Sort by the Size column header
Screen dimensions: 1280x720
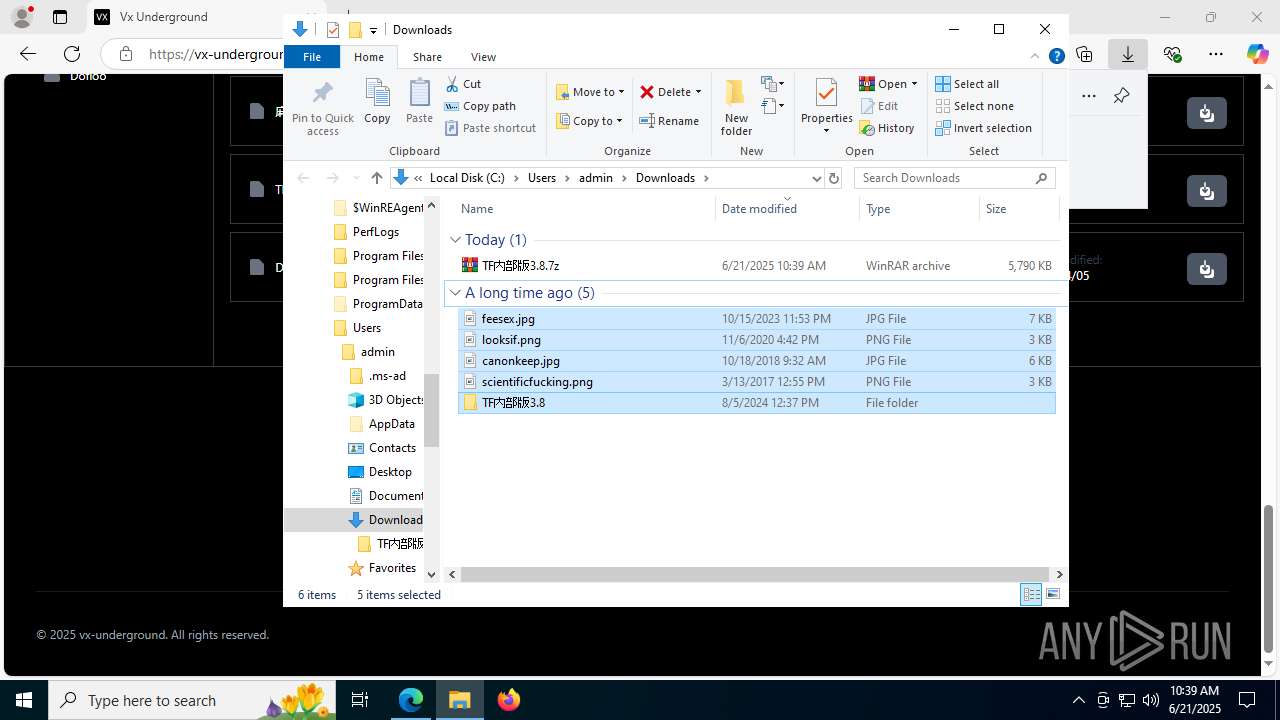click(1018, 208)
